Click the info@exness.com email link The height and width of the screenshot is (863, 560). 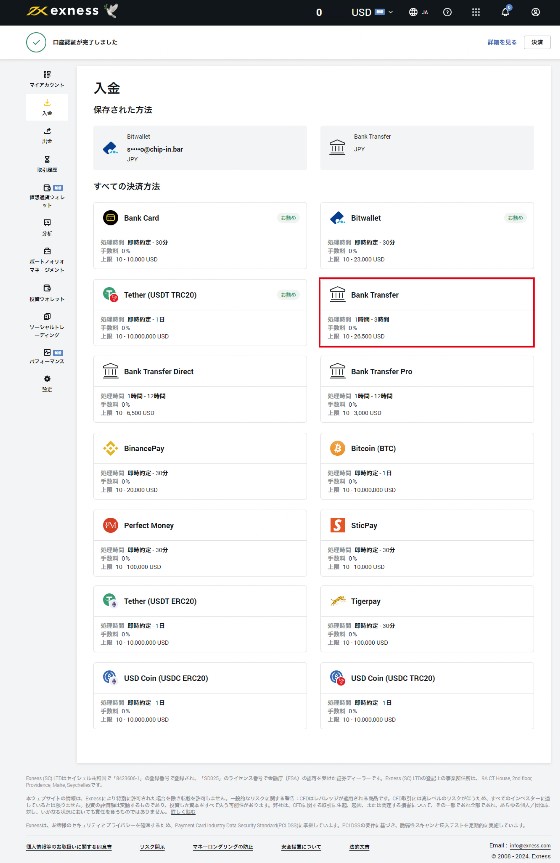530,845
